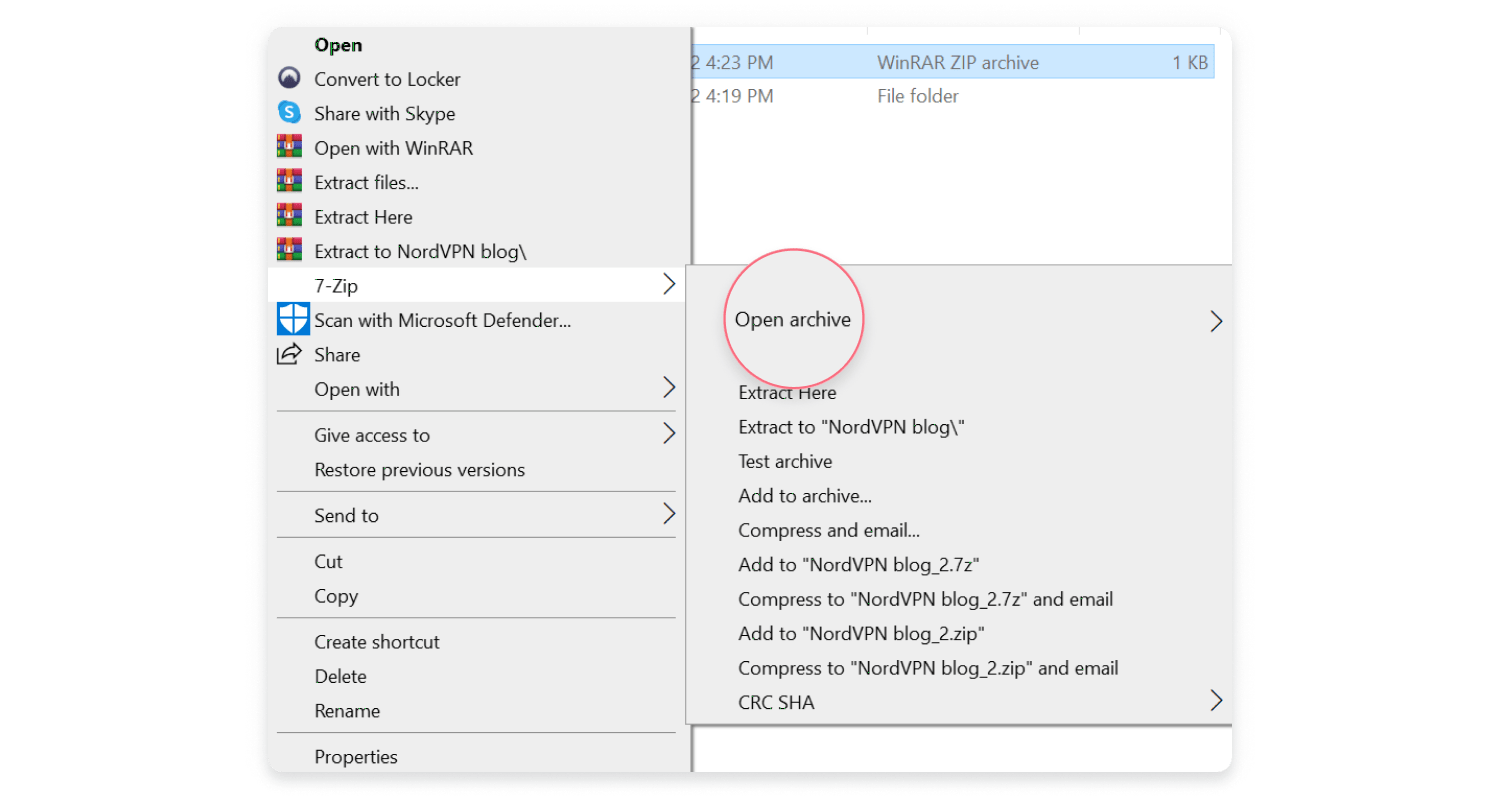
Task: Select Cut from the context menu
Action: coord(328,561)
